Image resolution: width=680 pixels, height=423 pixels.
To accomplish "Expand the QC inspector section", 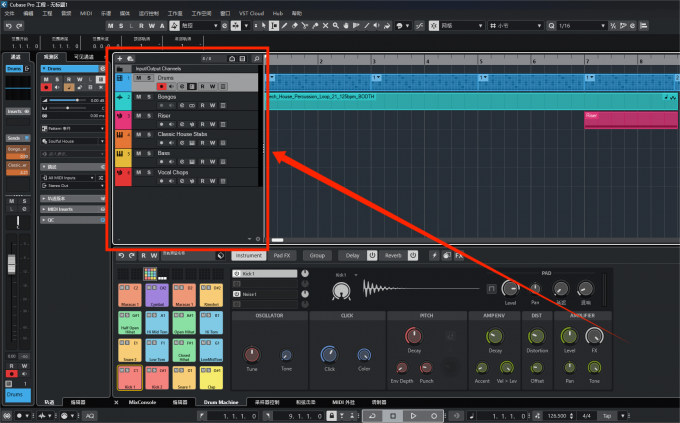I will 72,220.
